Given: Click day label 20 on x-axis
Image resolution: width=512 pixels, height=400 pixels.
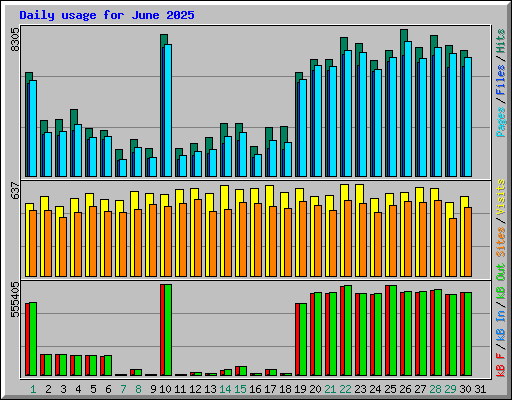Looking at the screenshot, I should [315, 389].
